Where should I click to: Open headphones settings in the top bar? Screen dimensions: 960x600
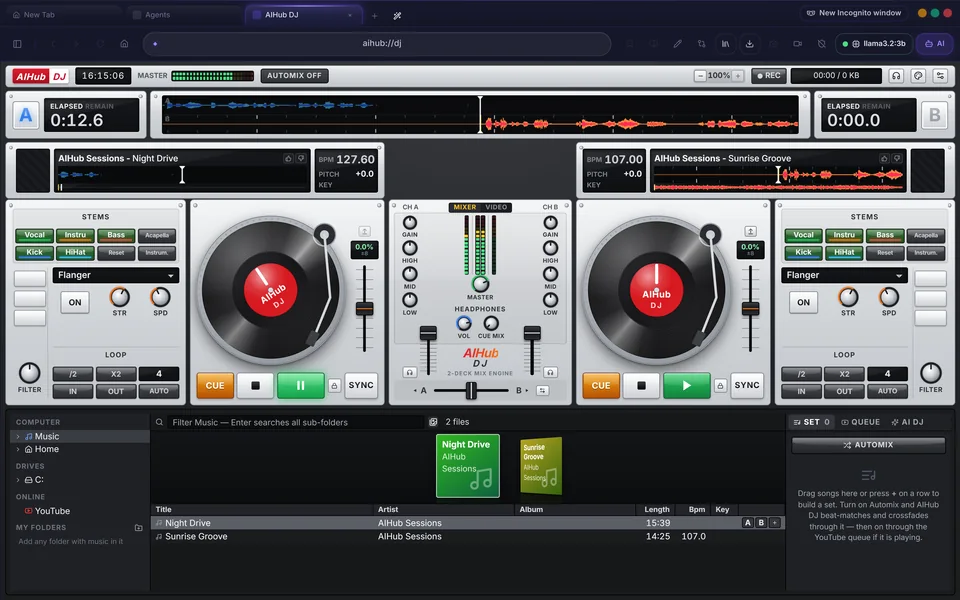896,76
